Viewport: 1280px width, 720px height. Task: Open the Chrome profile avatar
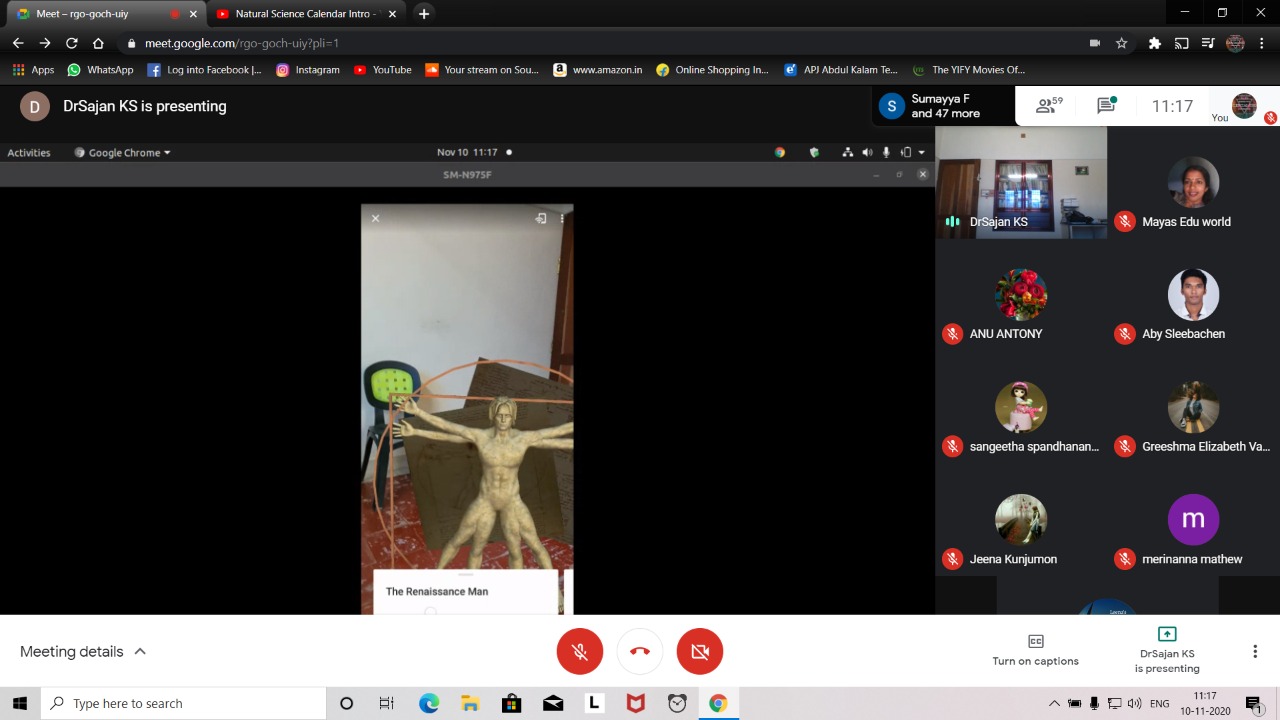pyautogui.click(x=1235, y=43)
